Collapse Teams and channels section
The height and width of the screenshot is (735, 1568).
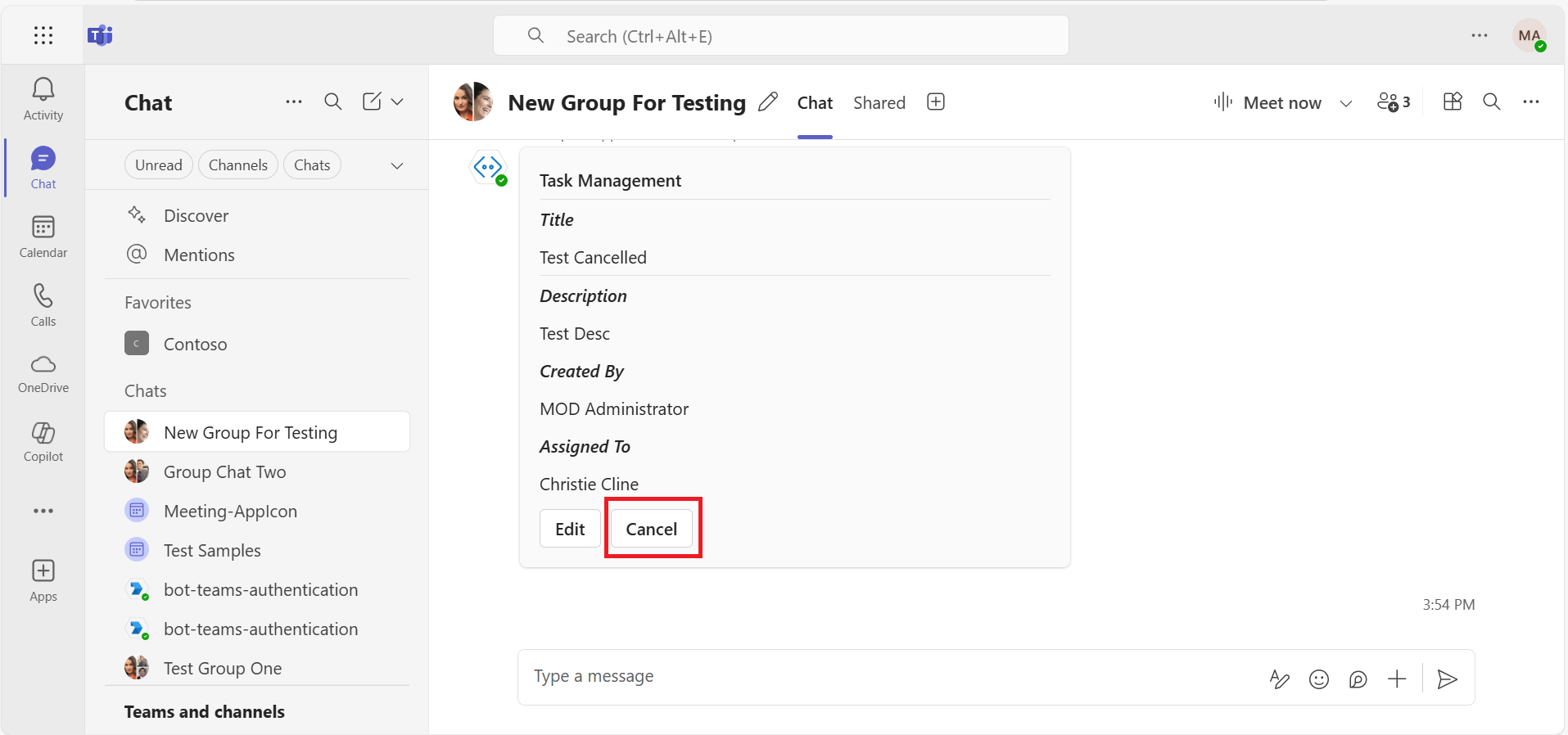point(205,712)
